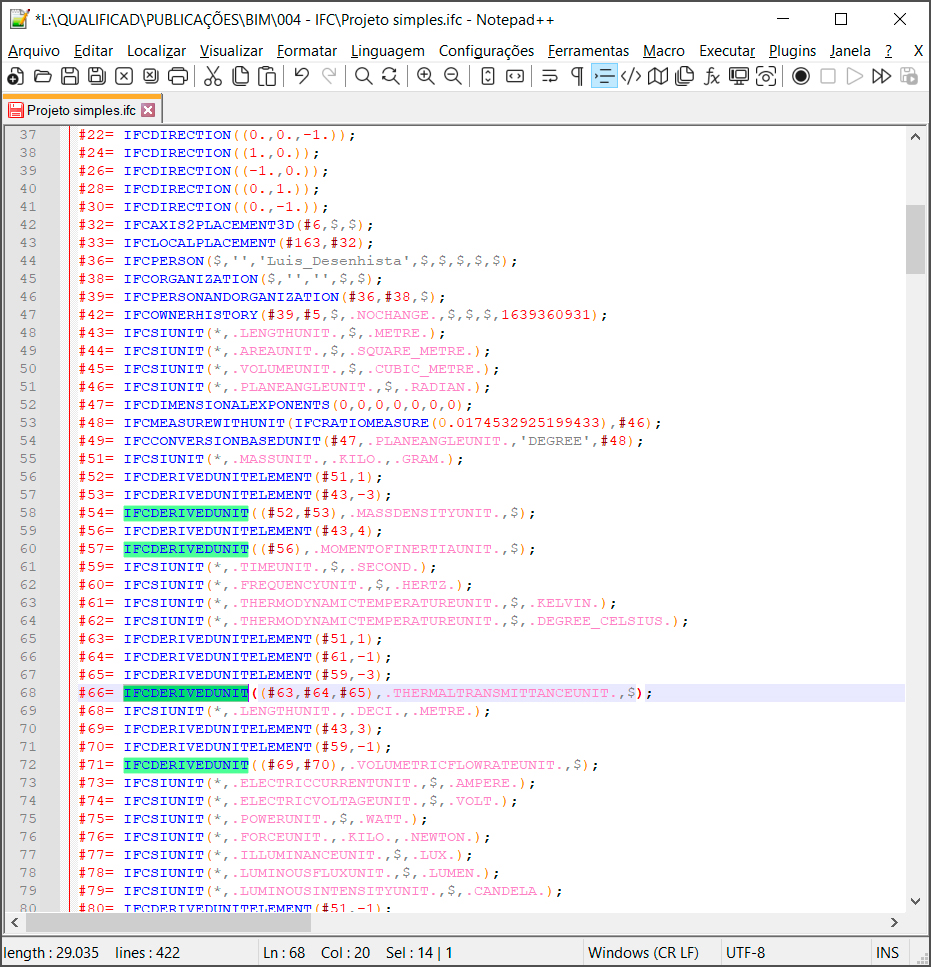Open the Visualizar menu

click(x=231, y=51)
